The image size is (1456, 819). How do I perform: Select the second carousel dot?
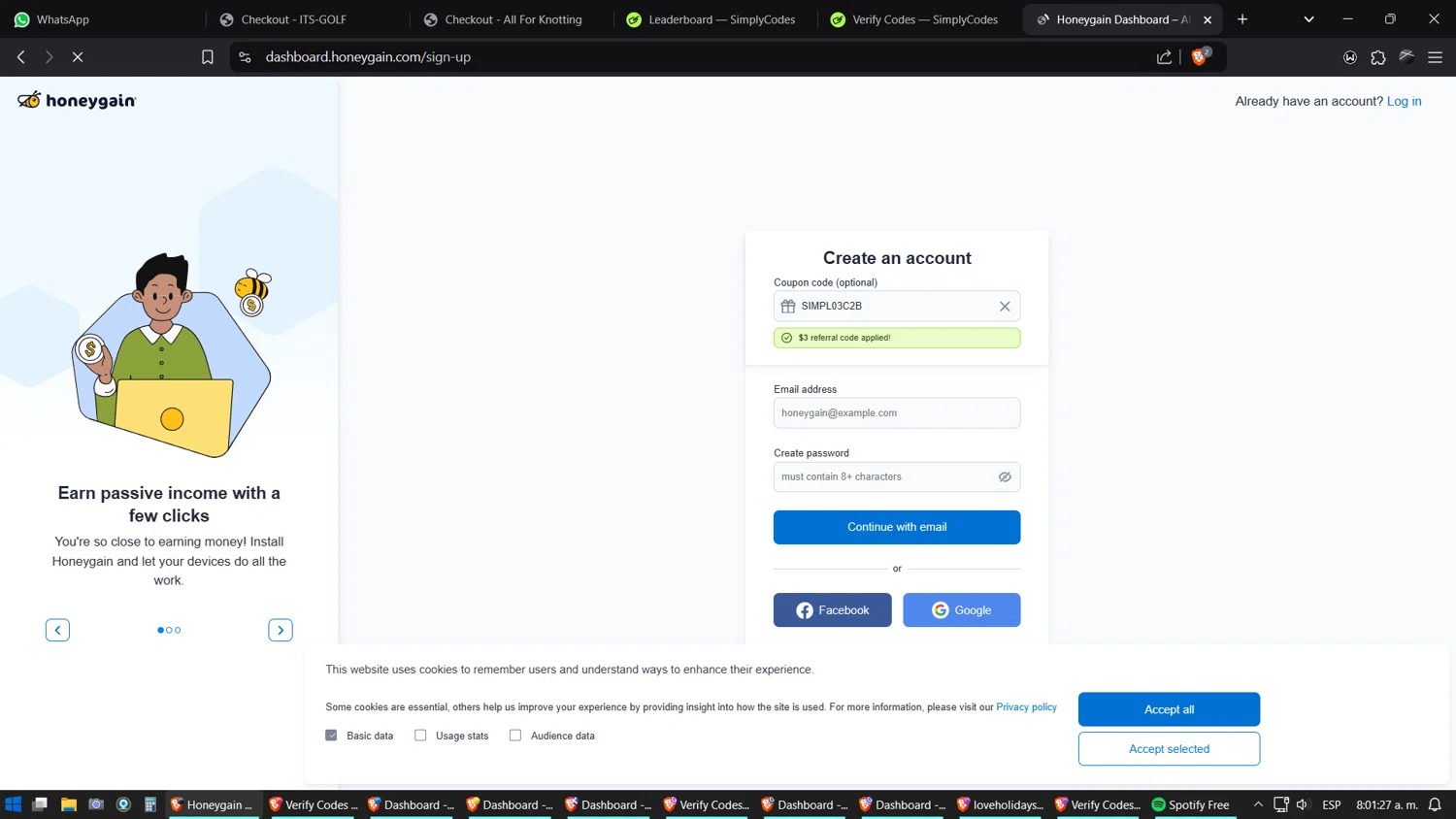[169, 630]
